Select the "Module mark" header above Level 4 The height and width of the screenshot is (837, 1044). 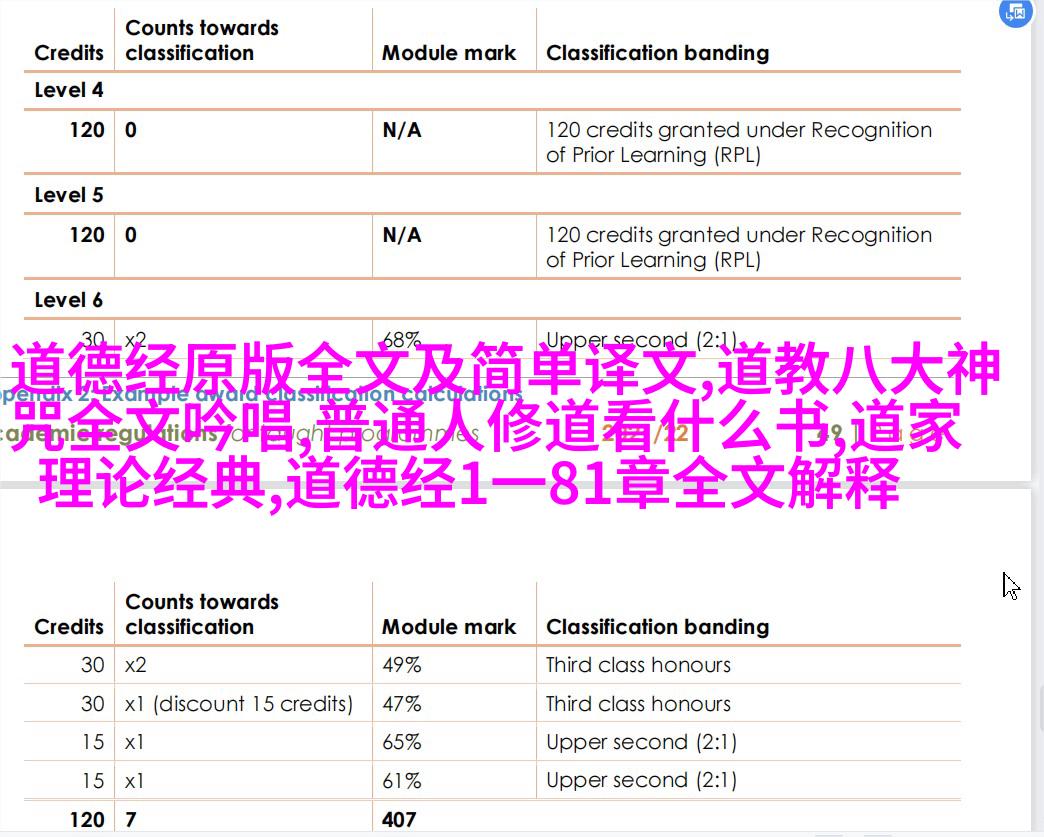click(449, 53)
